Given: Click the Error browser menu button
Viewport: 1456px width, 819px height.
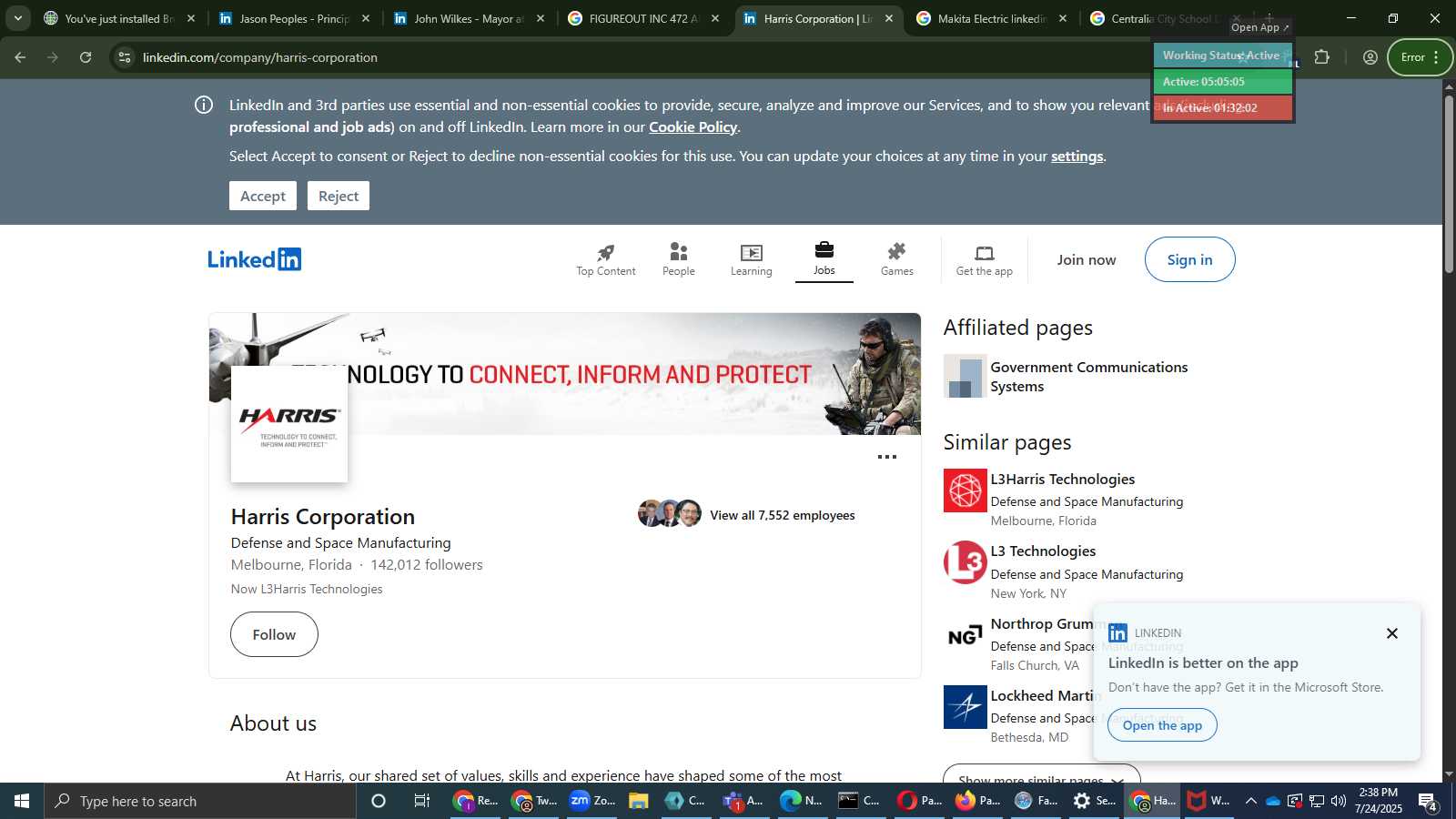Looking at the screenshot, I should point(1420,57).
